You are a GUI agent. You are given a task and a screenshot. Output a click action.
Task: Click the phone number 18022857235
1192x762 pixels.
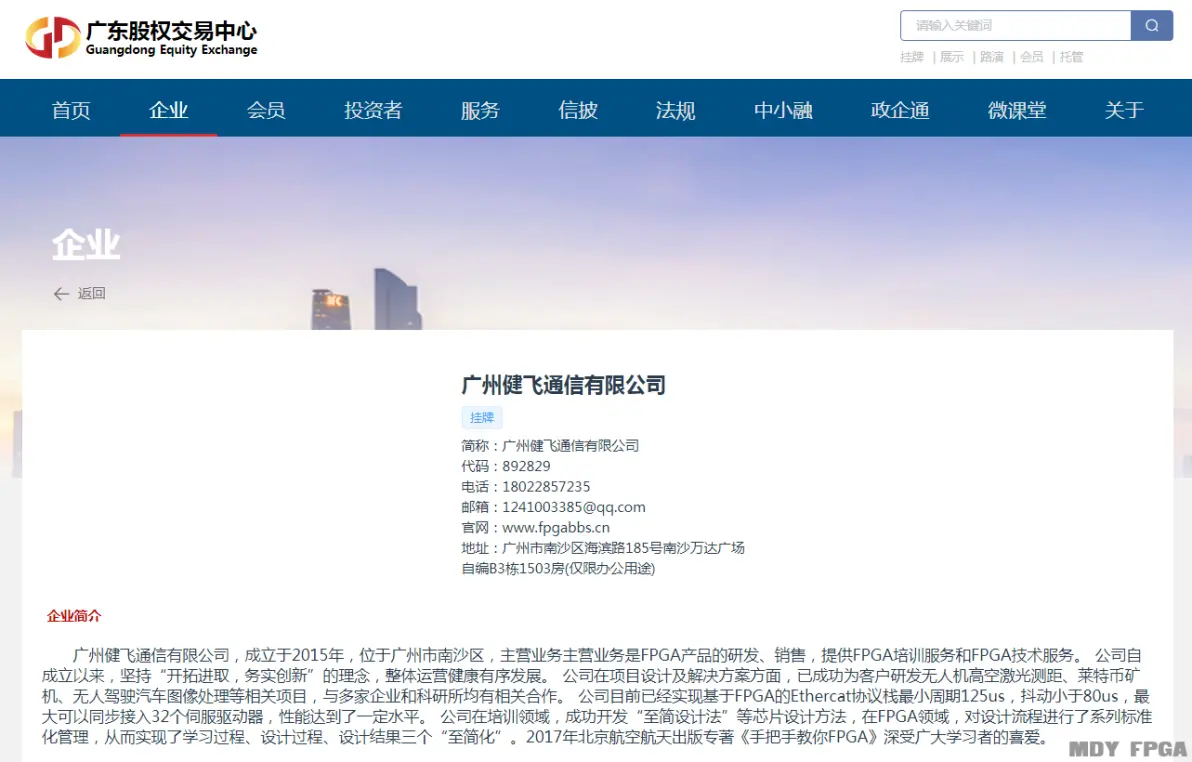[546, 487]
